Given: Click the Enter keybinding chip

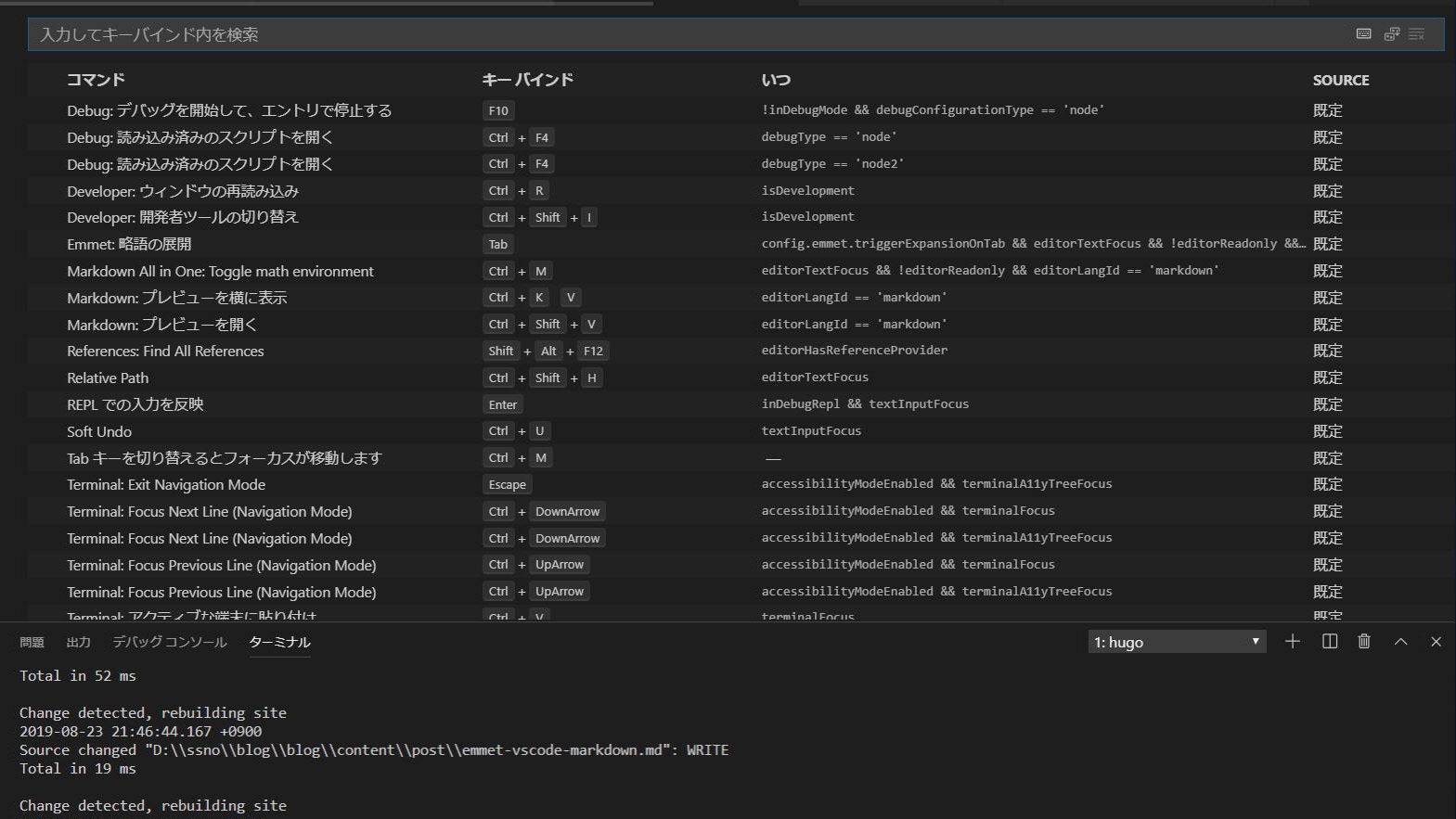Looking at the screenshot, I should (x=503, y=404).
